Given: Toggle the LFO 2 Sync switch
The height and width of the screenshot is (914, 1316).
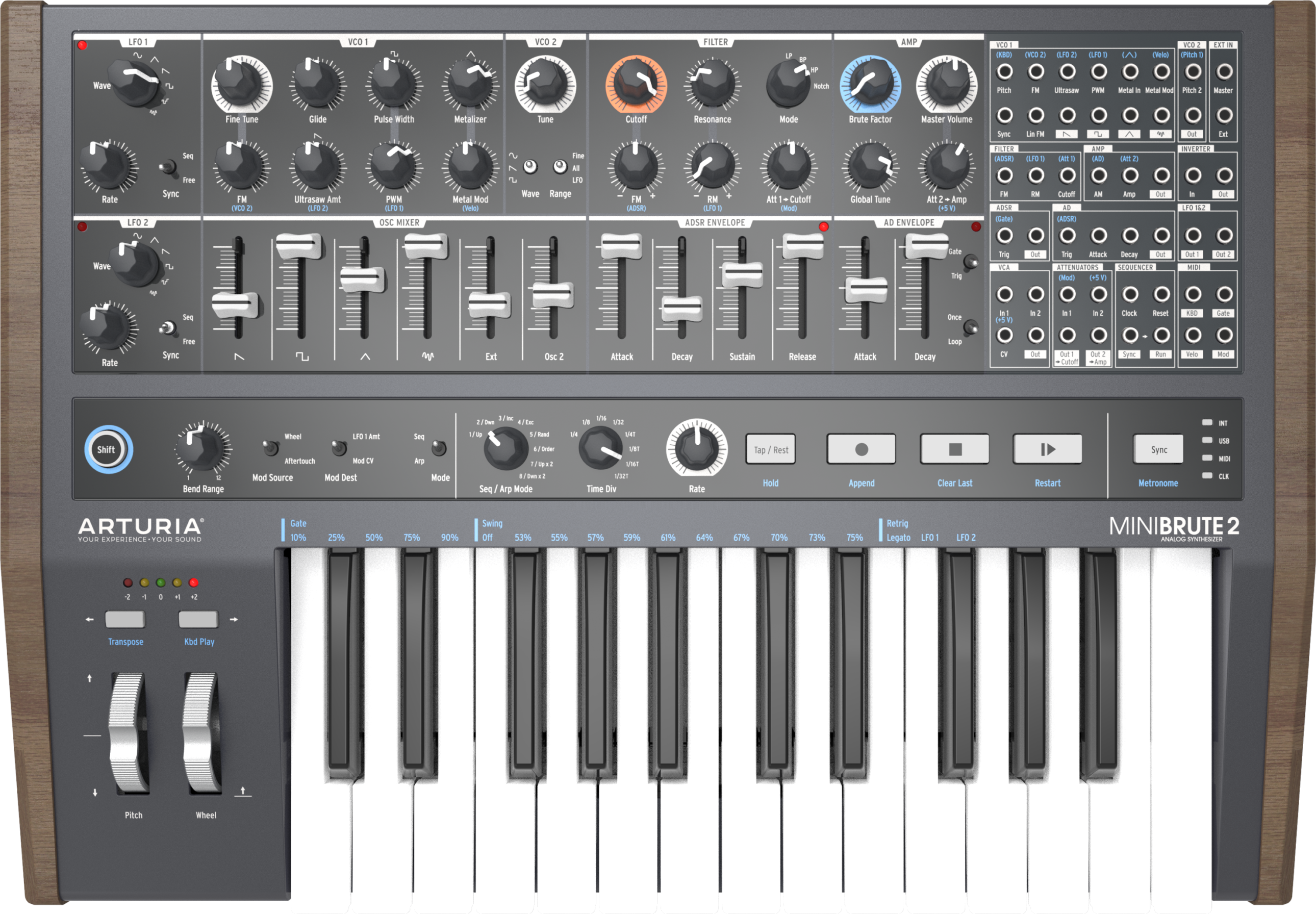Looking at the screenshot, I should [167, 328].
